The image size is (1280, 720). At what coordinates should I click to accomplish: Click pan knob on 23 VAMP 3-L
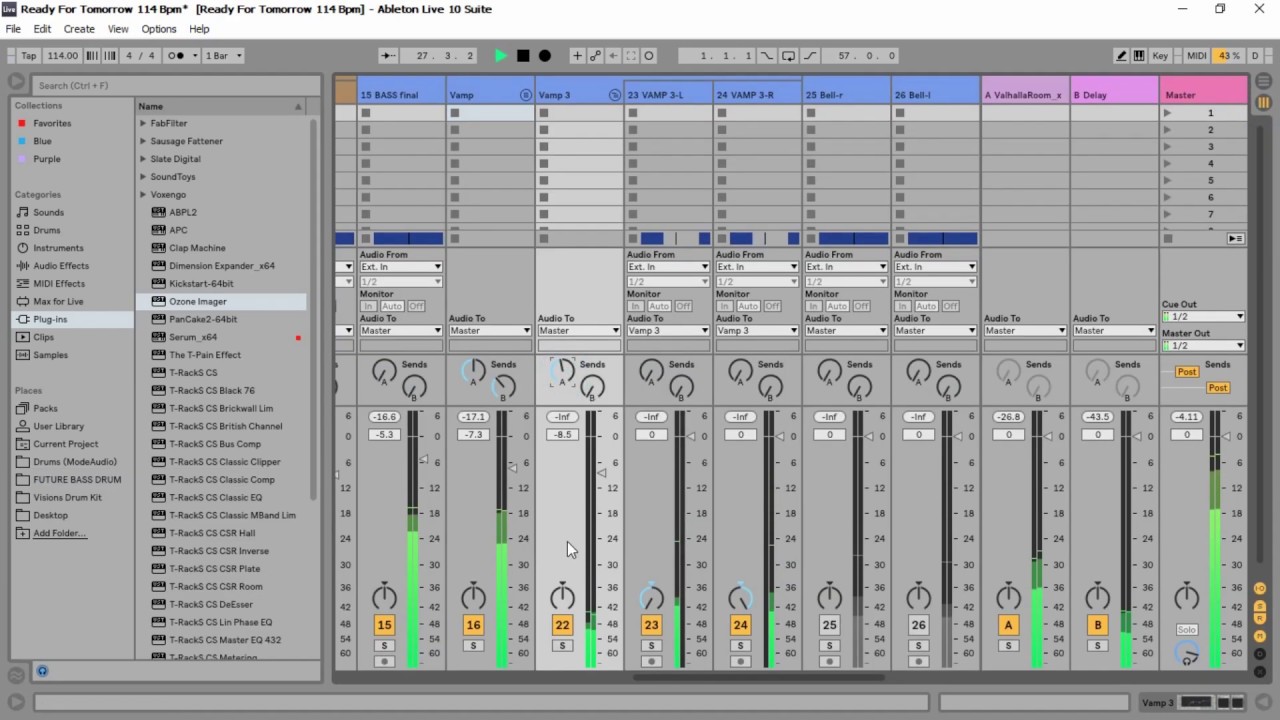tap(651, 598)
